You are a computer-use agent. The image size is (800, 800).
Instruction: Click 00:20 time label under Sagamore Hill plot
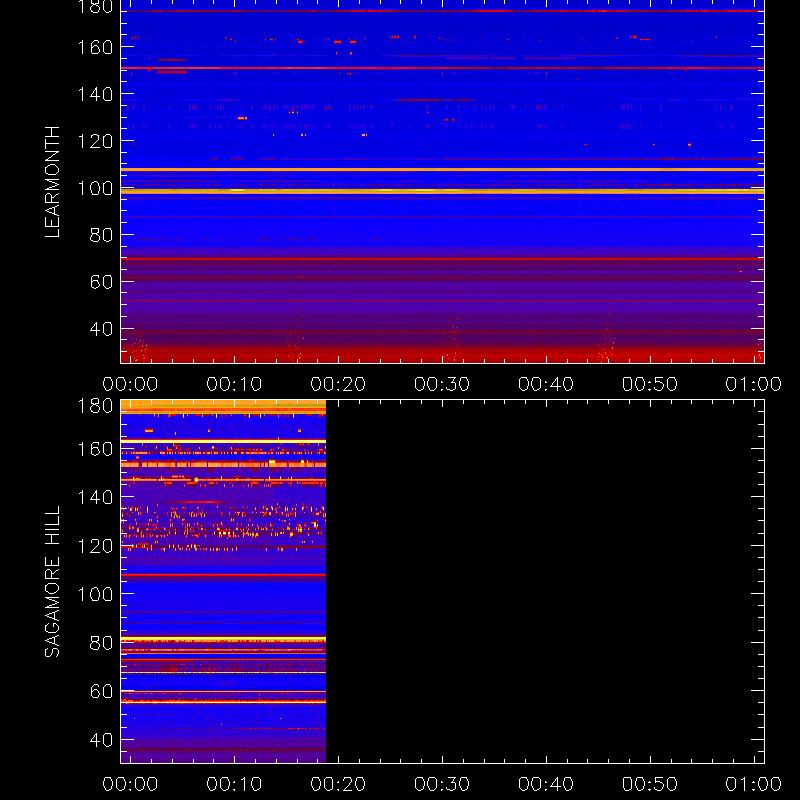coord(338,784)
